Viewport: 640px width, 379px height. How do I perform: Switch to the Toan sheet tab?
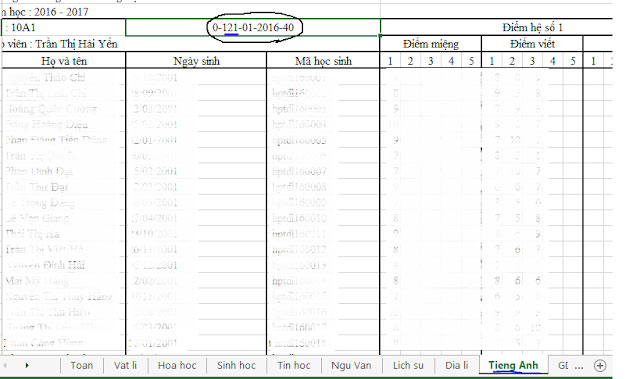(82, 365)
